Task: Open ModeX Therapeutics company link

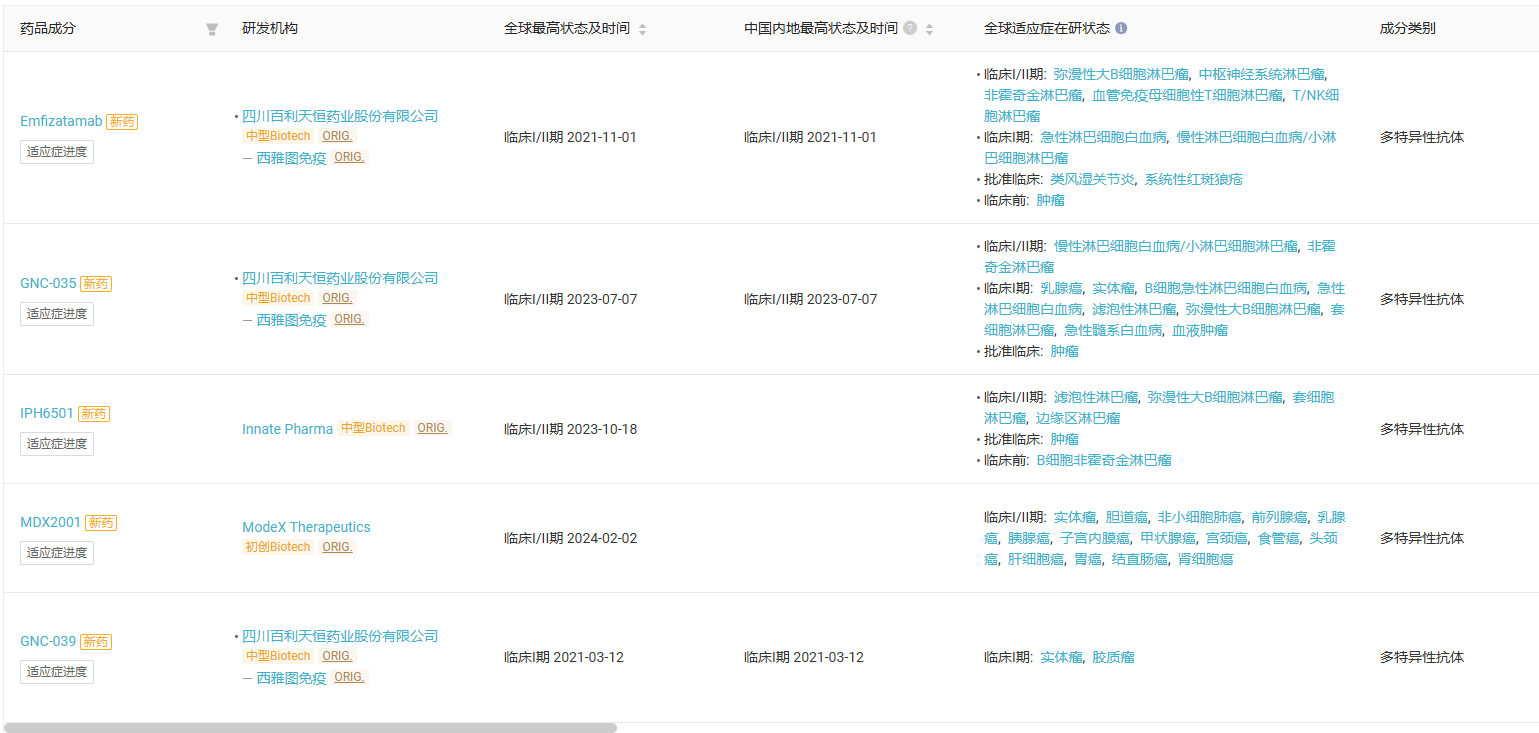Action: 306,527
